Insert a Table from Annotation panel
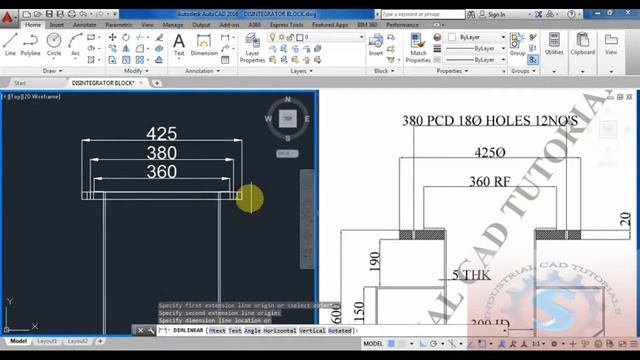The image size is (640, 360). click(x=225, y=60)
